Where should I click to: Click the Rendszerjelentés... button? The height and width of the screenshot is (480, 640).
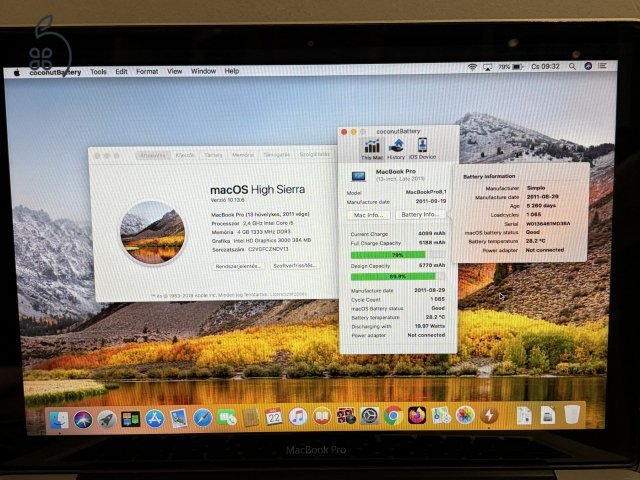tap(238, 266)
